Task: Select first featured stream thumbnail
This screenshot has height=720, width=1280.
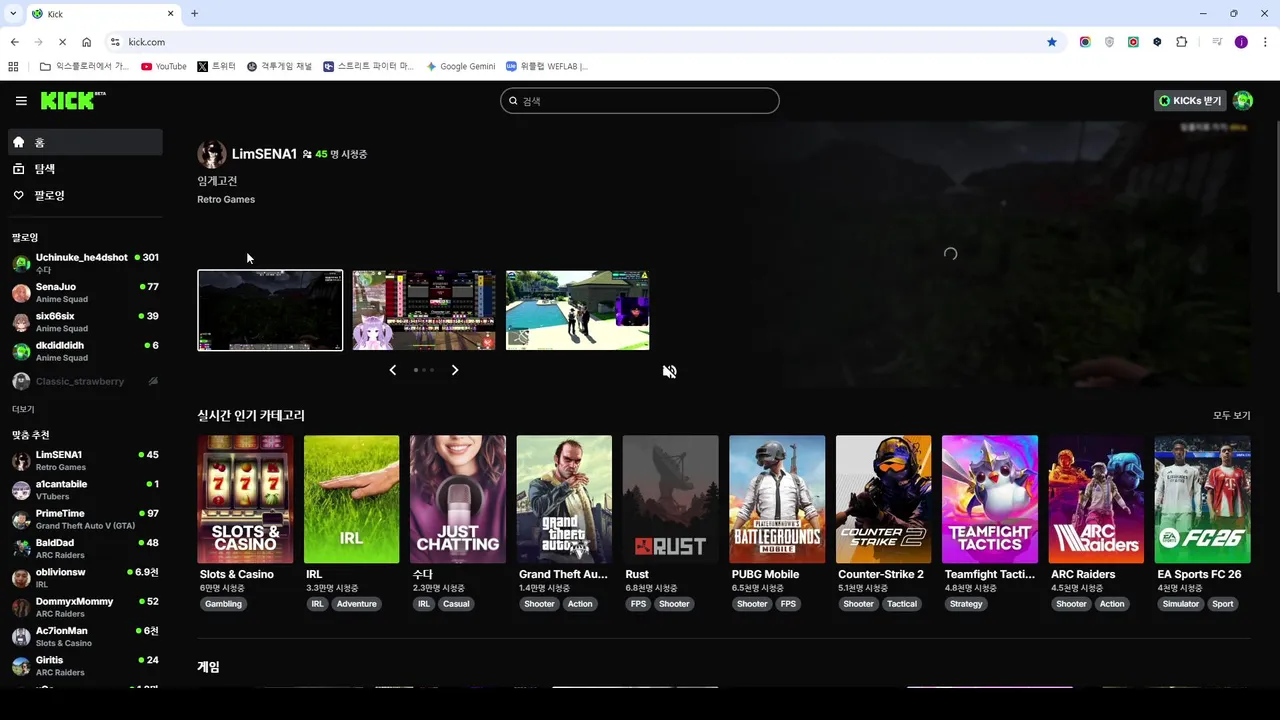Action: tap(270, 310)
